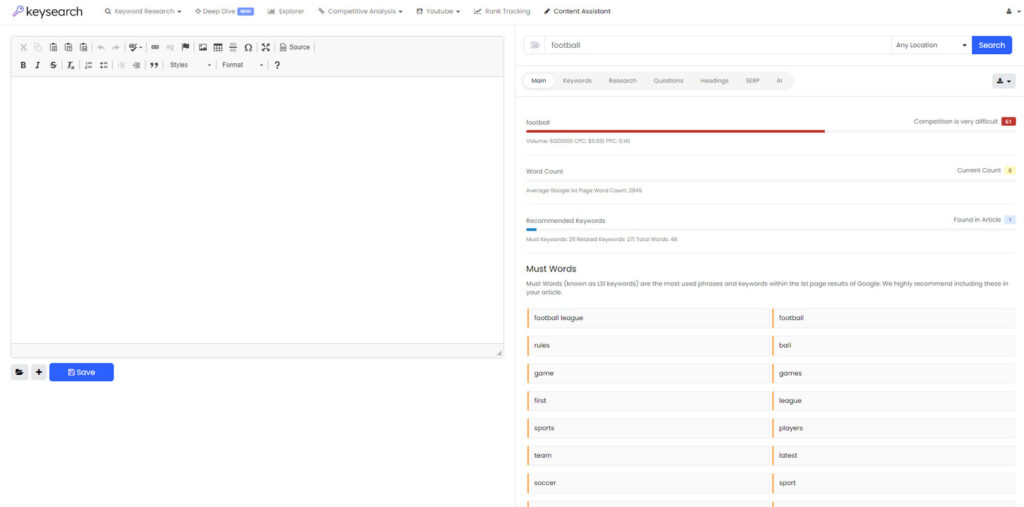Screen dimensions: 1024x507
Task: Open the spell check dropdown
Action: tap(135, 47)
